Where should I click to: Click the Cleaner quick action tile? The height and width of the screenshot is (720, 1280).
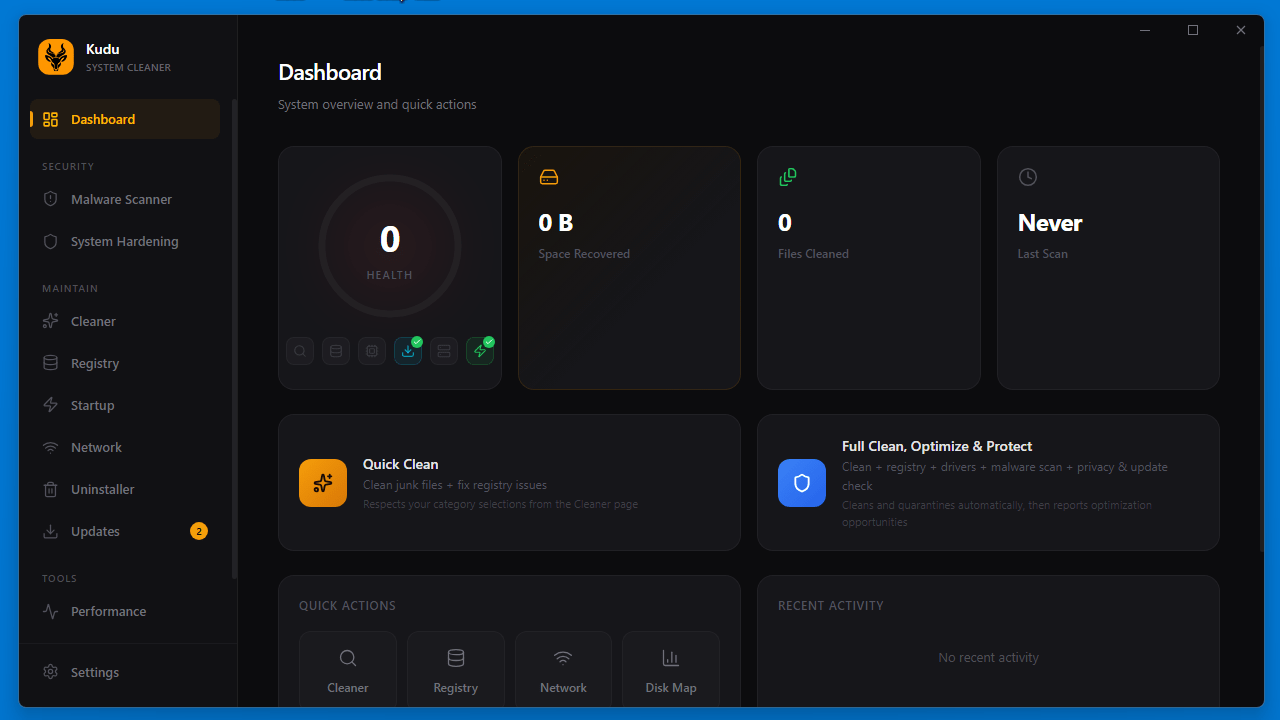coord(348,670)
